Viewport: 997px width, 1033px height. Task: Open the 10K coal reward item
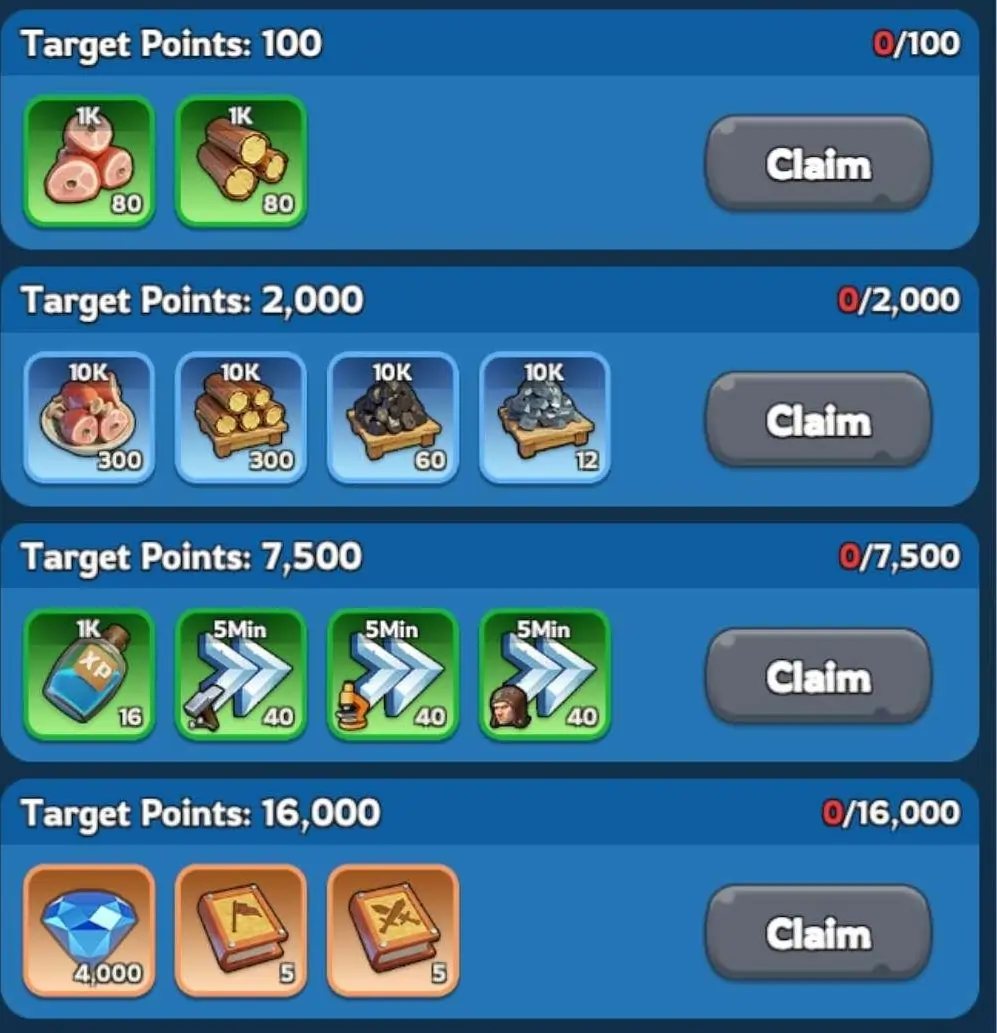[x=393, y=418]
